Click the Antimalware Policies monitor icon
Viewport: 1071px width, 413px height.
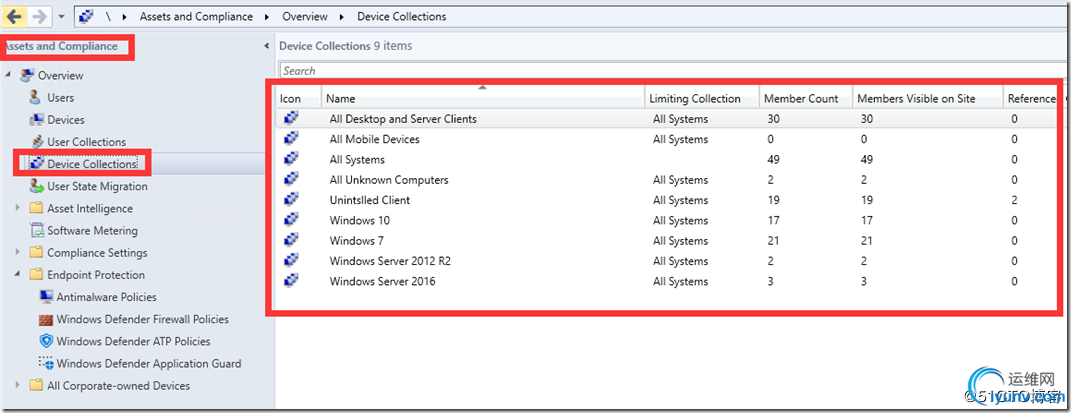coord(46,297)
